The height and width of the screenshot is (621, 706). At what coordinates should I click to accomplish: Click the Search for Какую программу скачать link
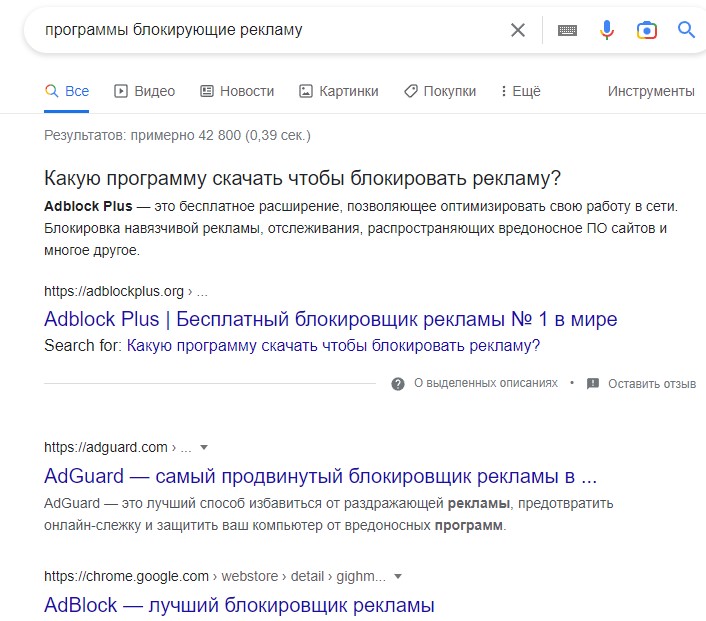(x=333, y=345)
